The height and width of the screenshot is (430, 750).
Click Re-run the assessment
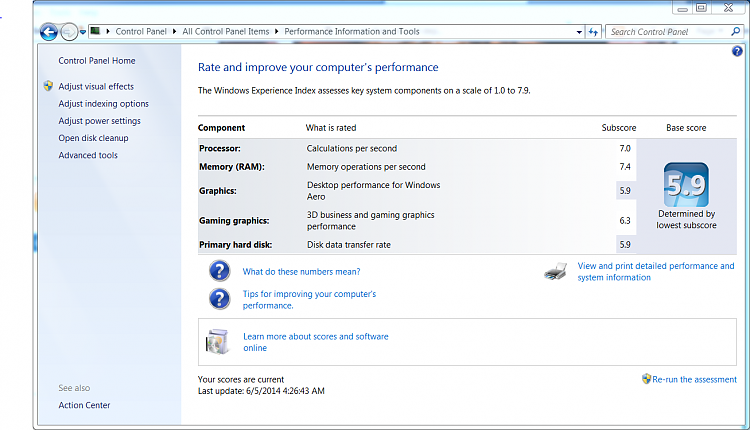pos(695,380)
